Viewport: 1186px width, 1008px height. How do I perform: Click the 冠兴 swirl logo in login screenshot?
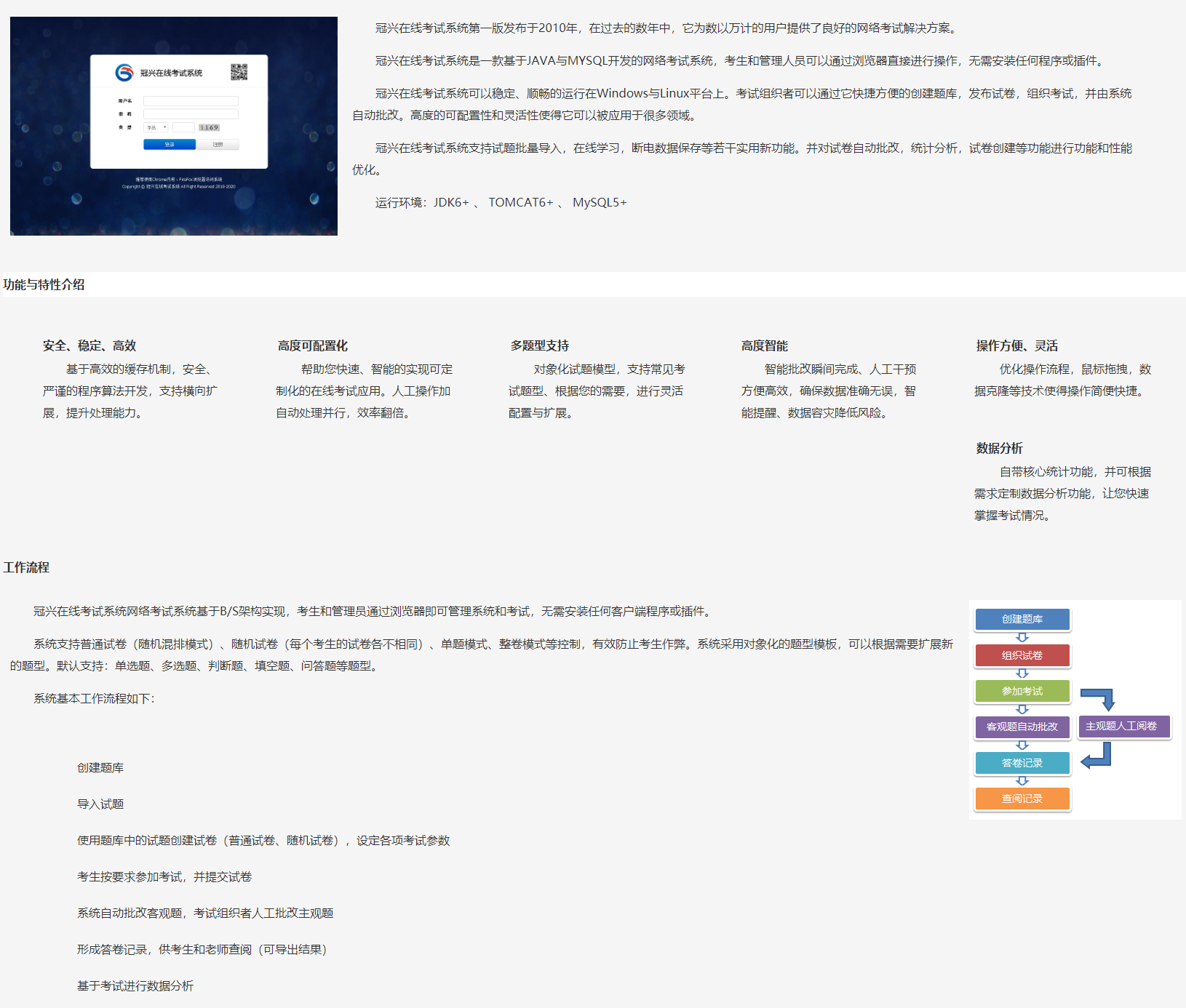click(x=124, y=73)
